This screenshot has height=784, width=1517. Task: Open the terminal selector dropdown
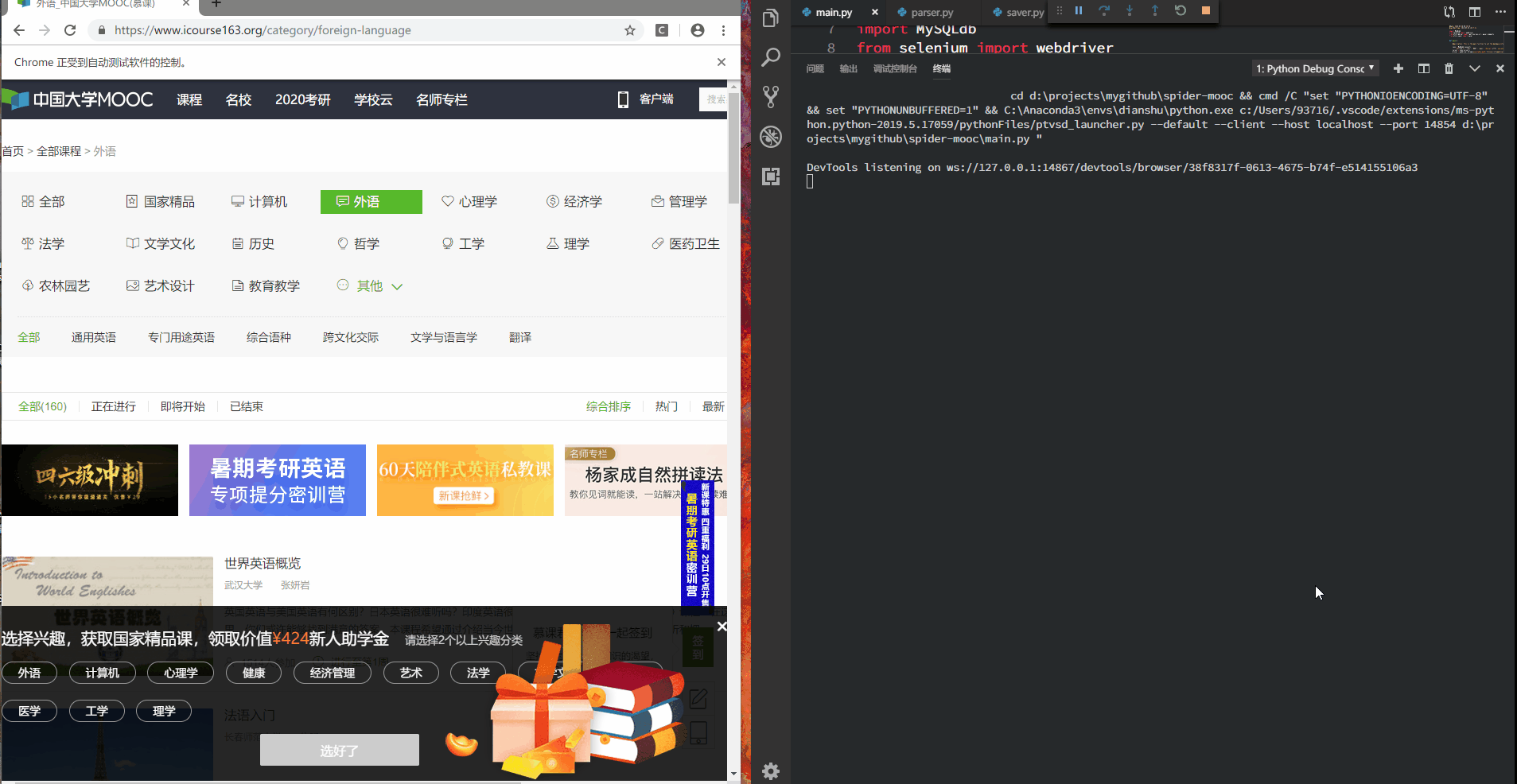click(1316, 68)
